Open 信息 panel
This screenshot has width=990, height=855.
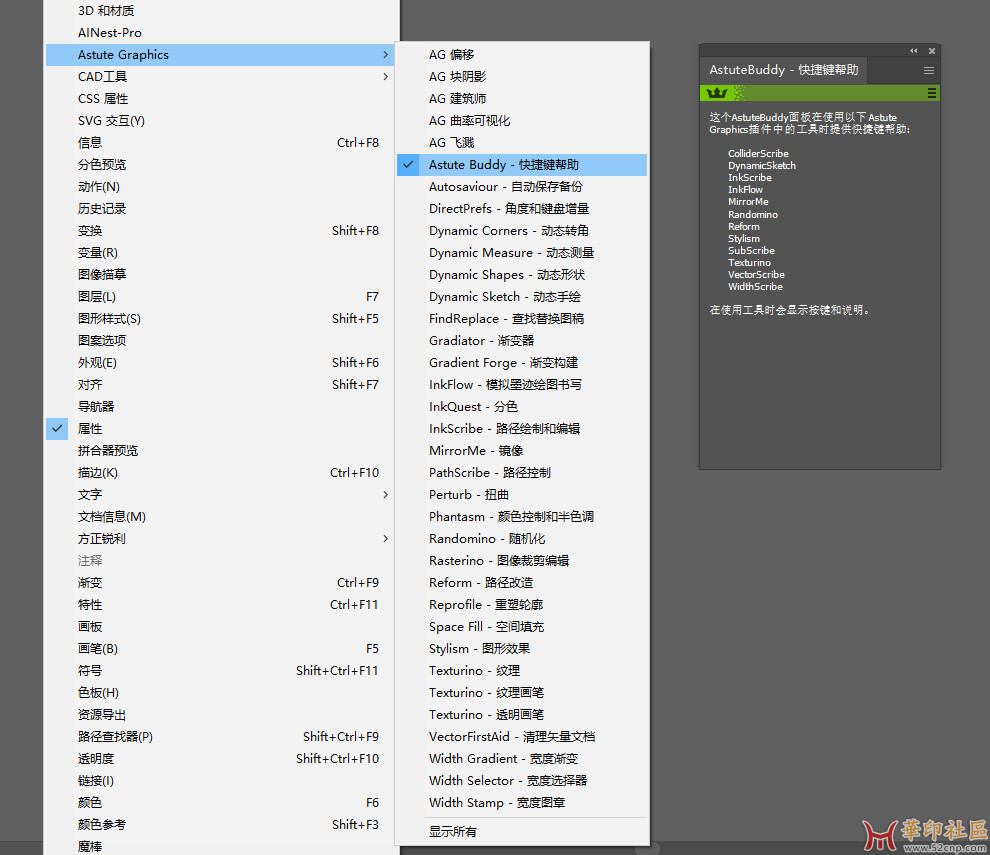coord(220,143)
